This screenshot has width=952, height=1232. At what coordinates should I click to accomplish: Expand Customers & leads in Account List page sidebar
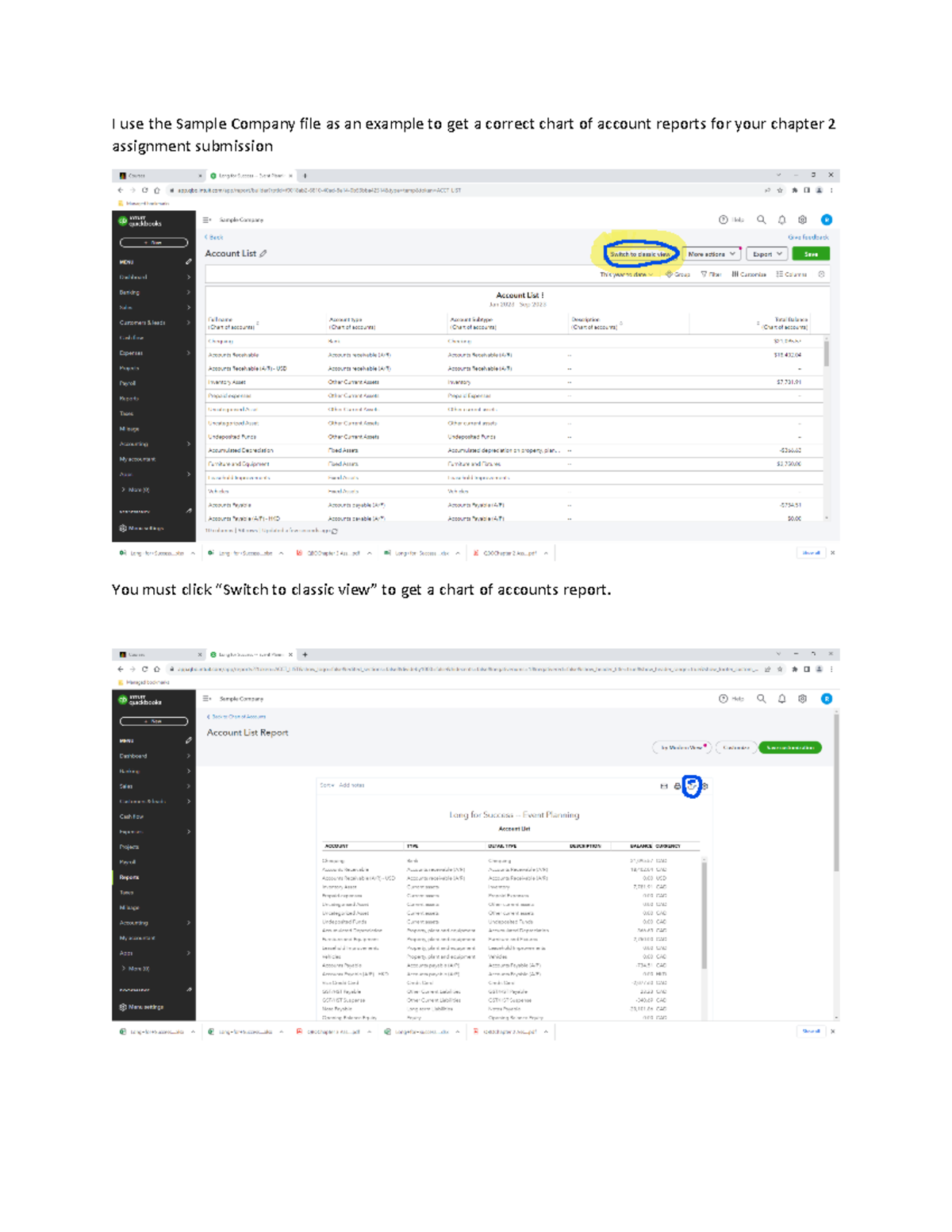tap(154, 323)
